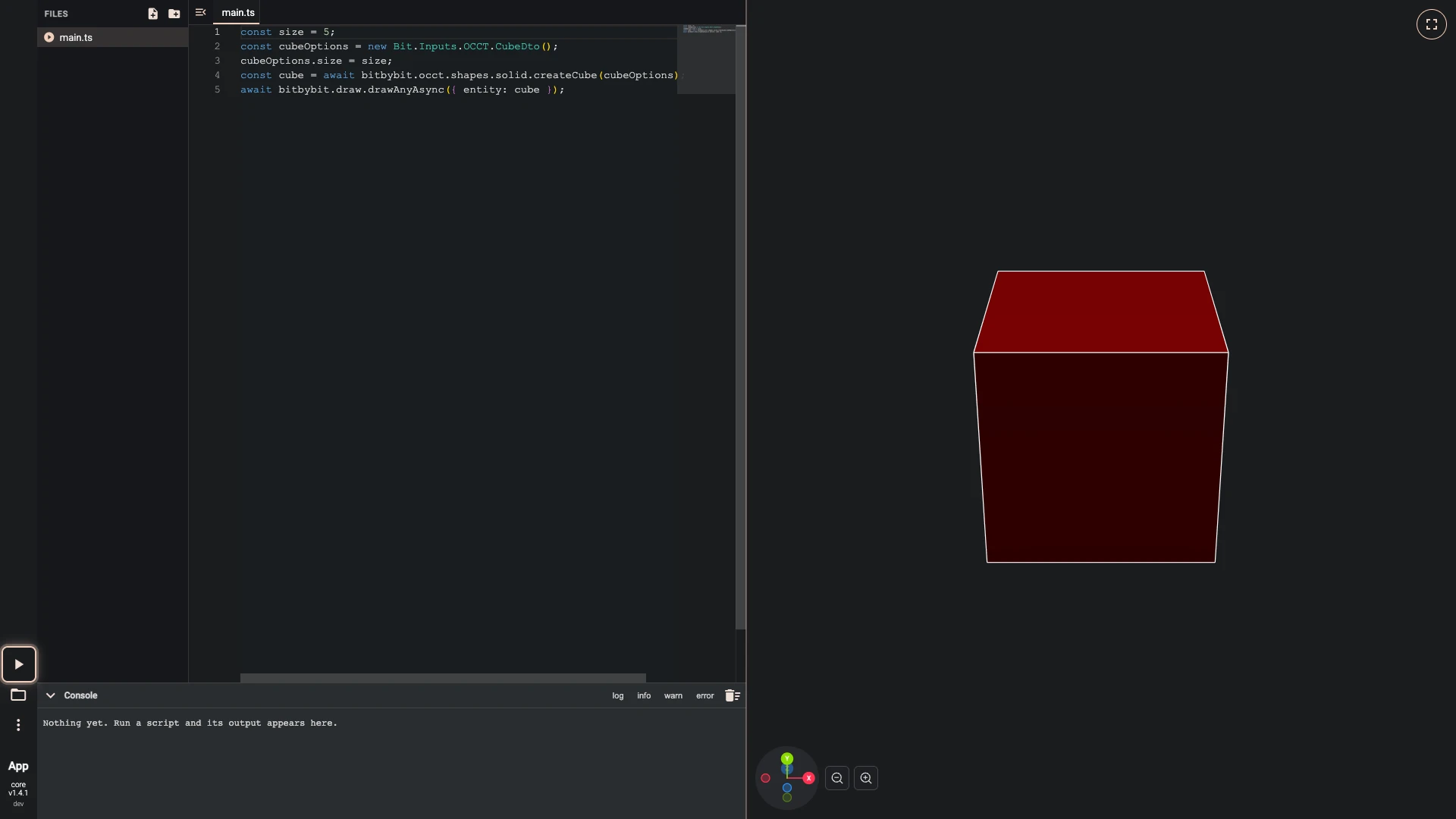This screenshot has width=1456, height=819.
Task: Snap view to negative X axis
Action: [766, 778]
